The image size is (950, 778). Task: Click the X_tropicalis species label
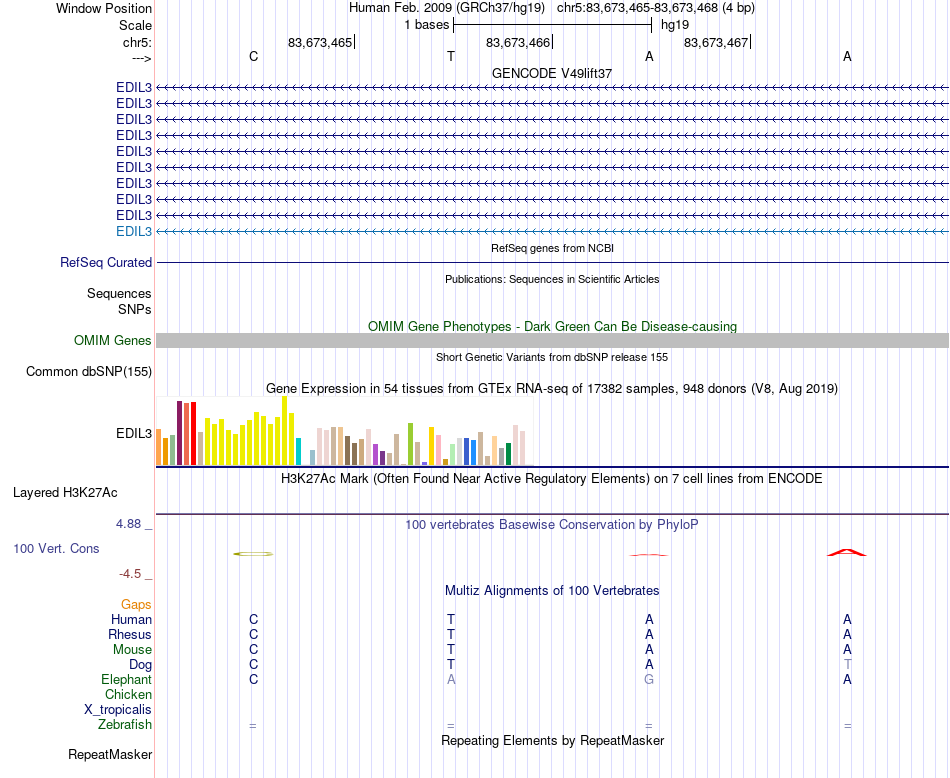pyautogui.click(x=118, y=710)
